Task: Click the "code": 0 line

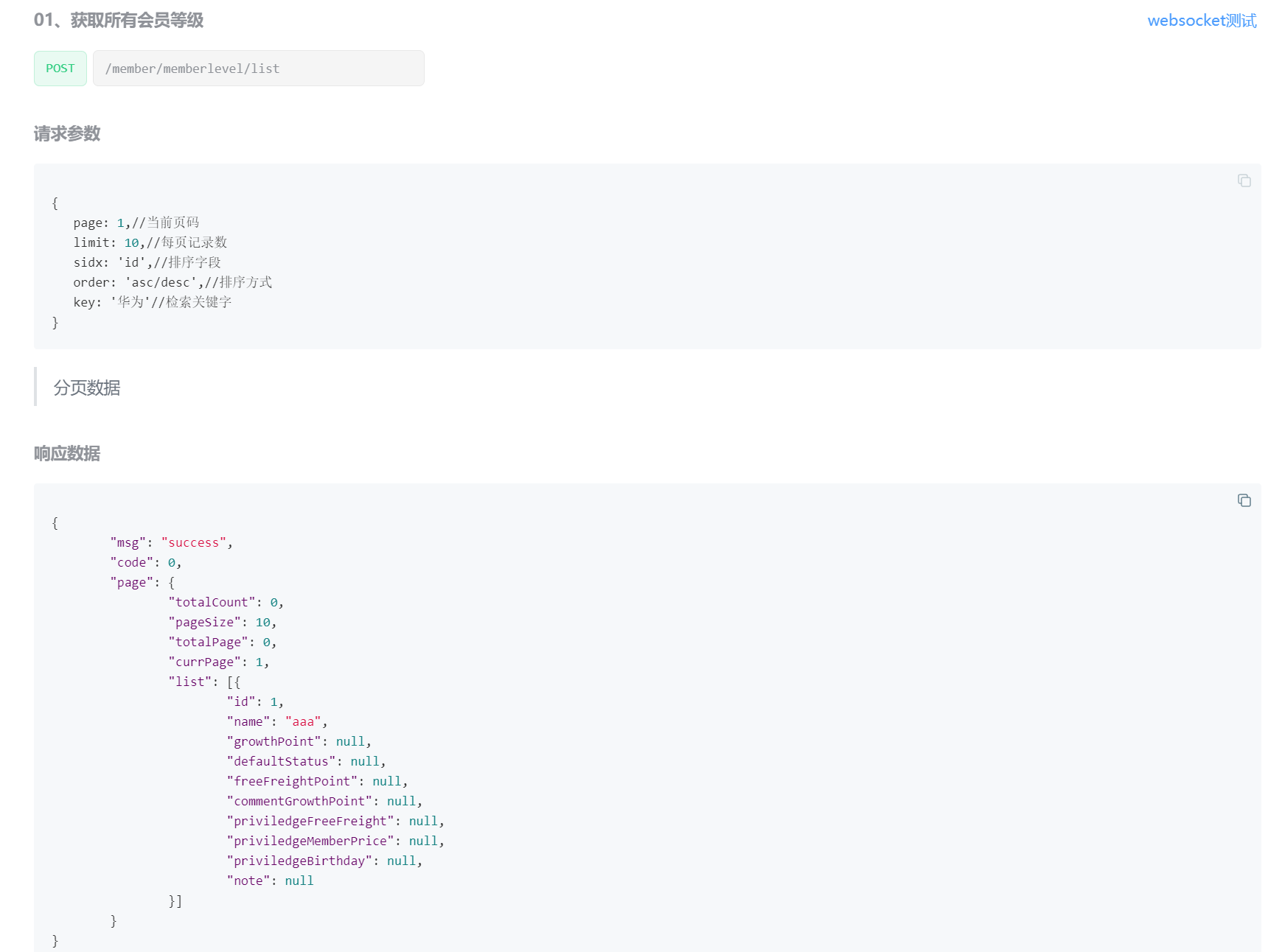Action: (x=146, y=562)
